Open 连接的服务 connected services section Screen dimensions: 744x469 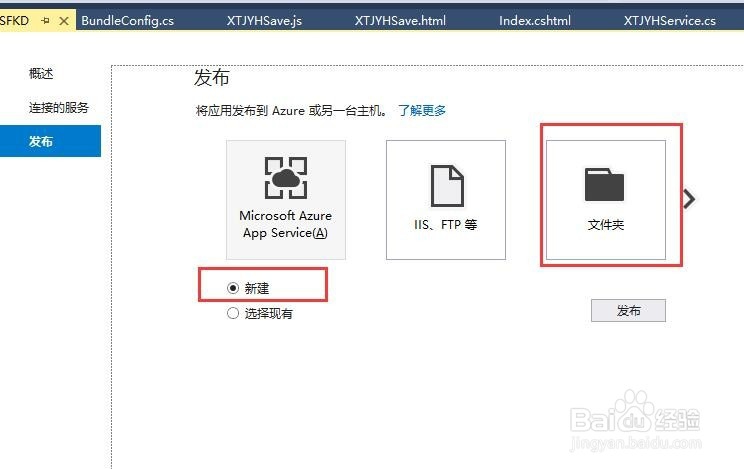click(x=58, y=108)
